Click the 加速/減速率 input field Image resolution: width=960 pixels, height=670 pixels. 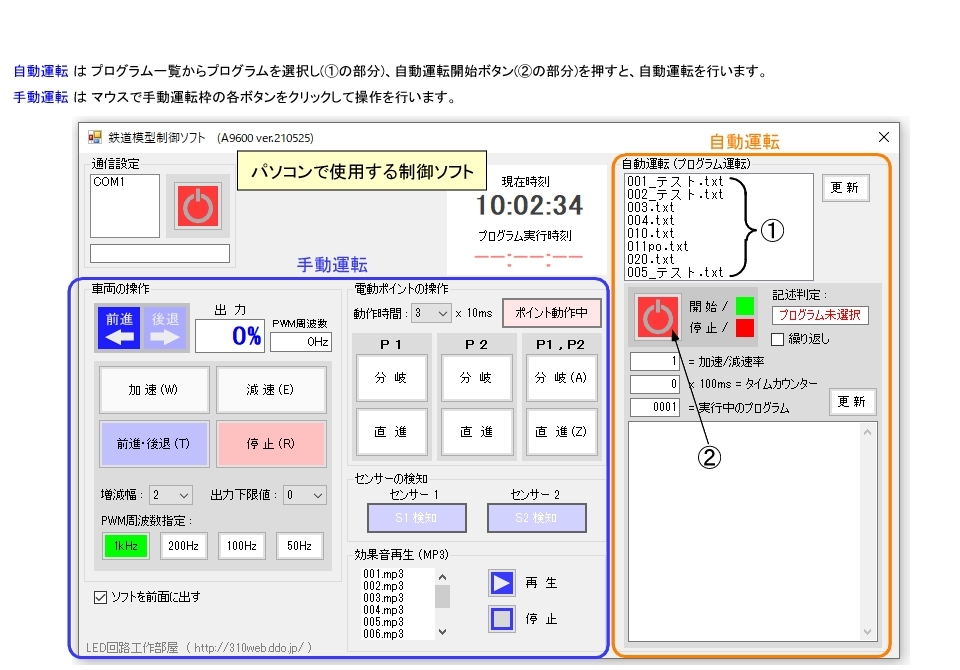click(x=654, y=361)
